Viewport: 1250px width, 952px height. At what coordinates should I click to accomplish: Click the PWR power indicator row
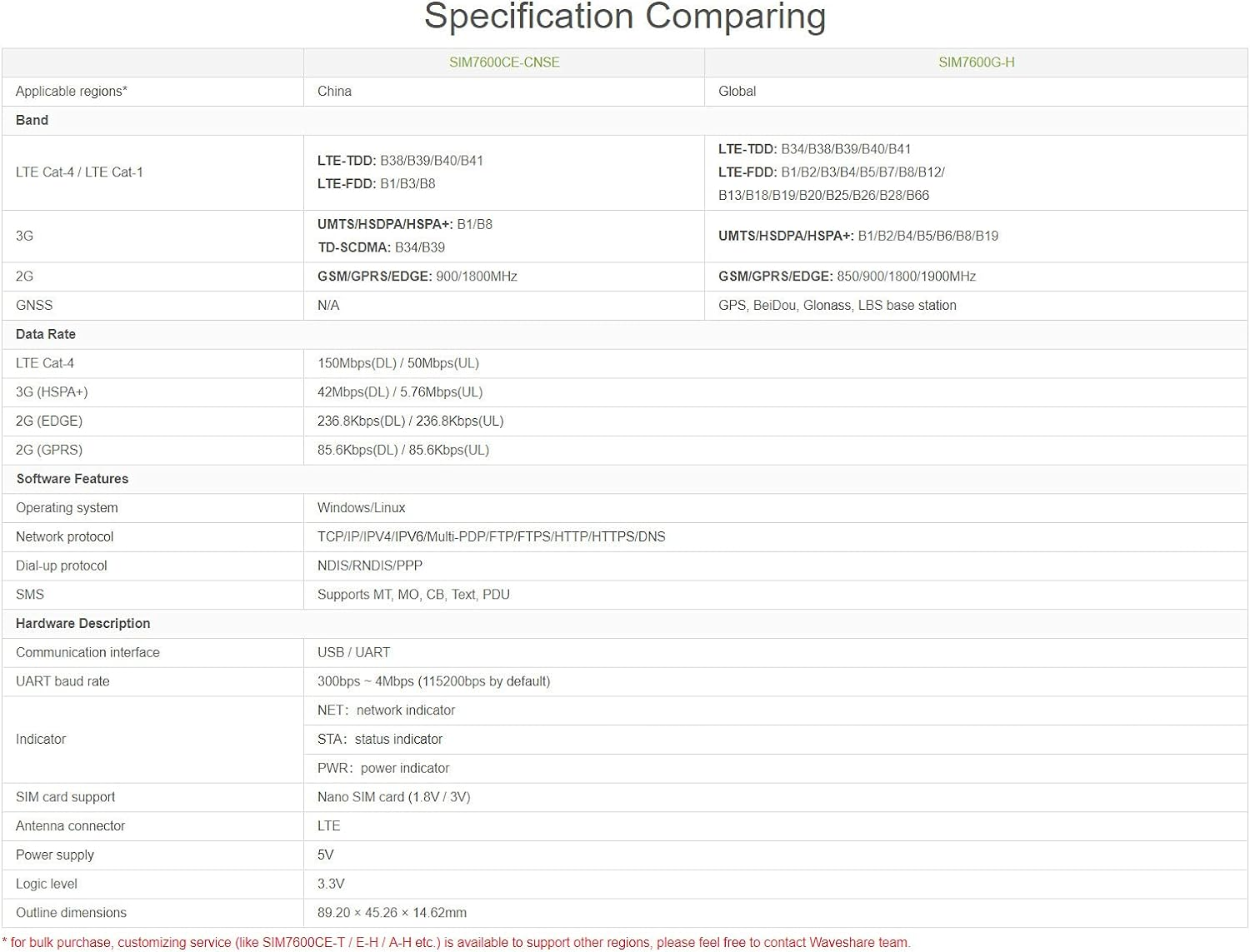click(x=383, y=768)
